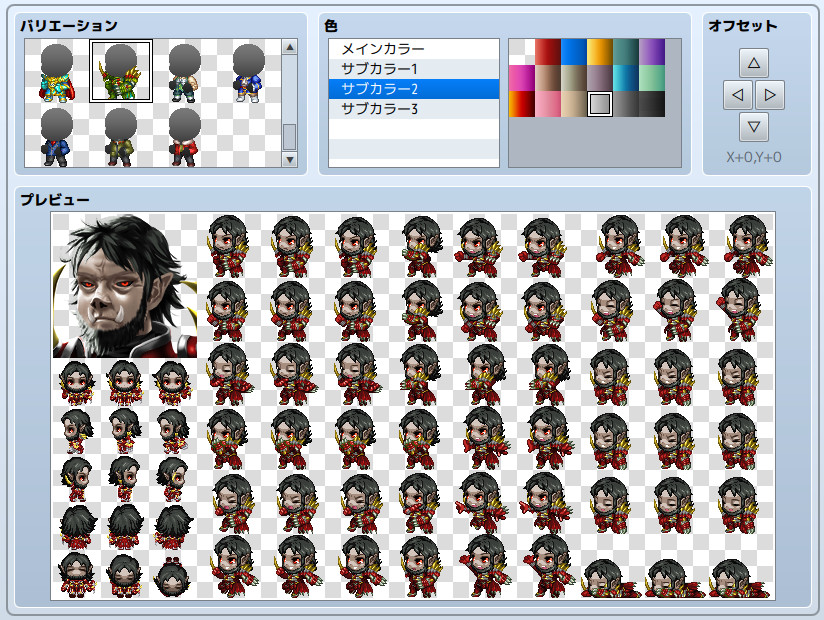Choose the black gradient color swatch
This screenshot has height=620, width=824.
[x=652, y=104]
